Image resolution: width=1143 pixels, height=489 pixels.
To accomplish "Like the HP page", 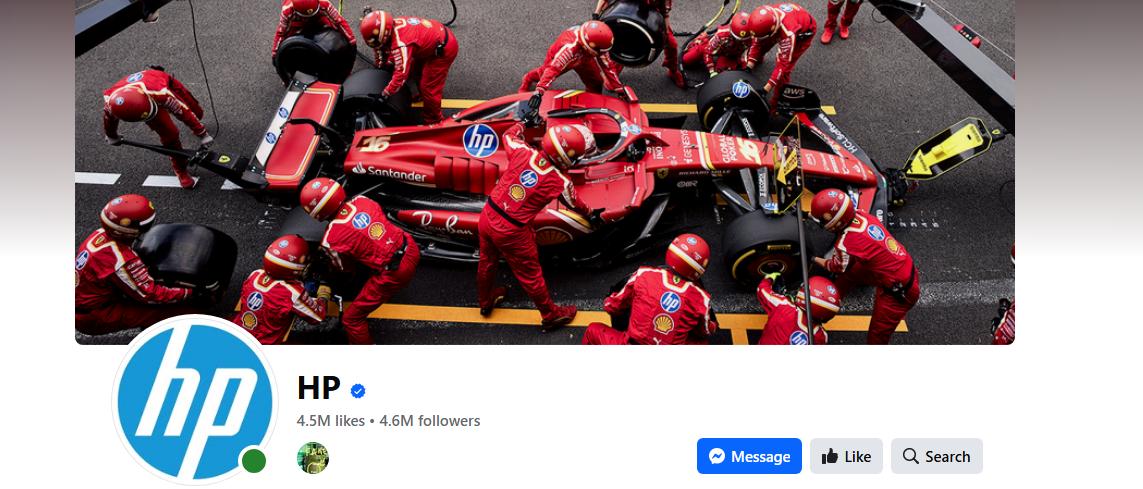I will click(846, 456).
